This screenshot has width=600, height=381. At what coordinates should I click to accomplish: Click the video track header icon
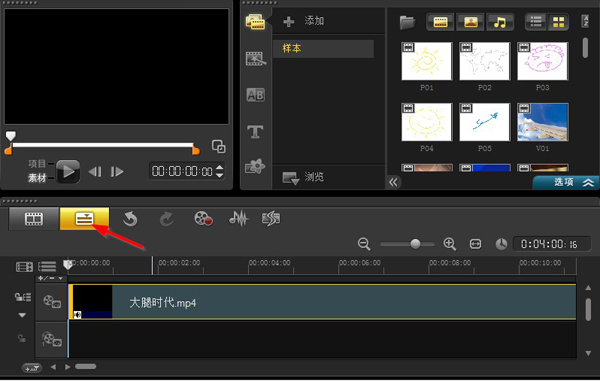click(52, 301)
